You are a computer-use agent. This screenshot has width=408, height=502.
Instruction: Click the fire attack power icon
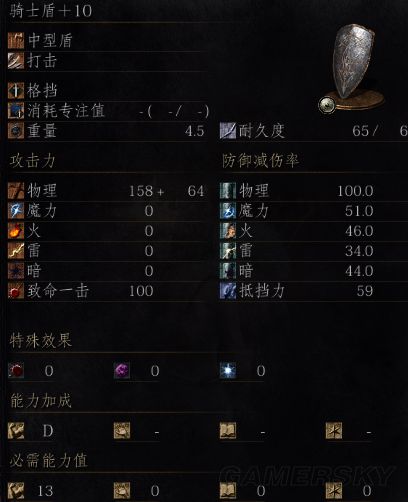16,231
